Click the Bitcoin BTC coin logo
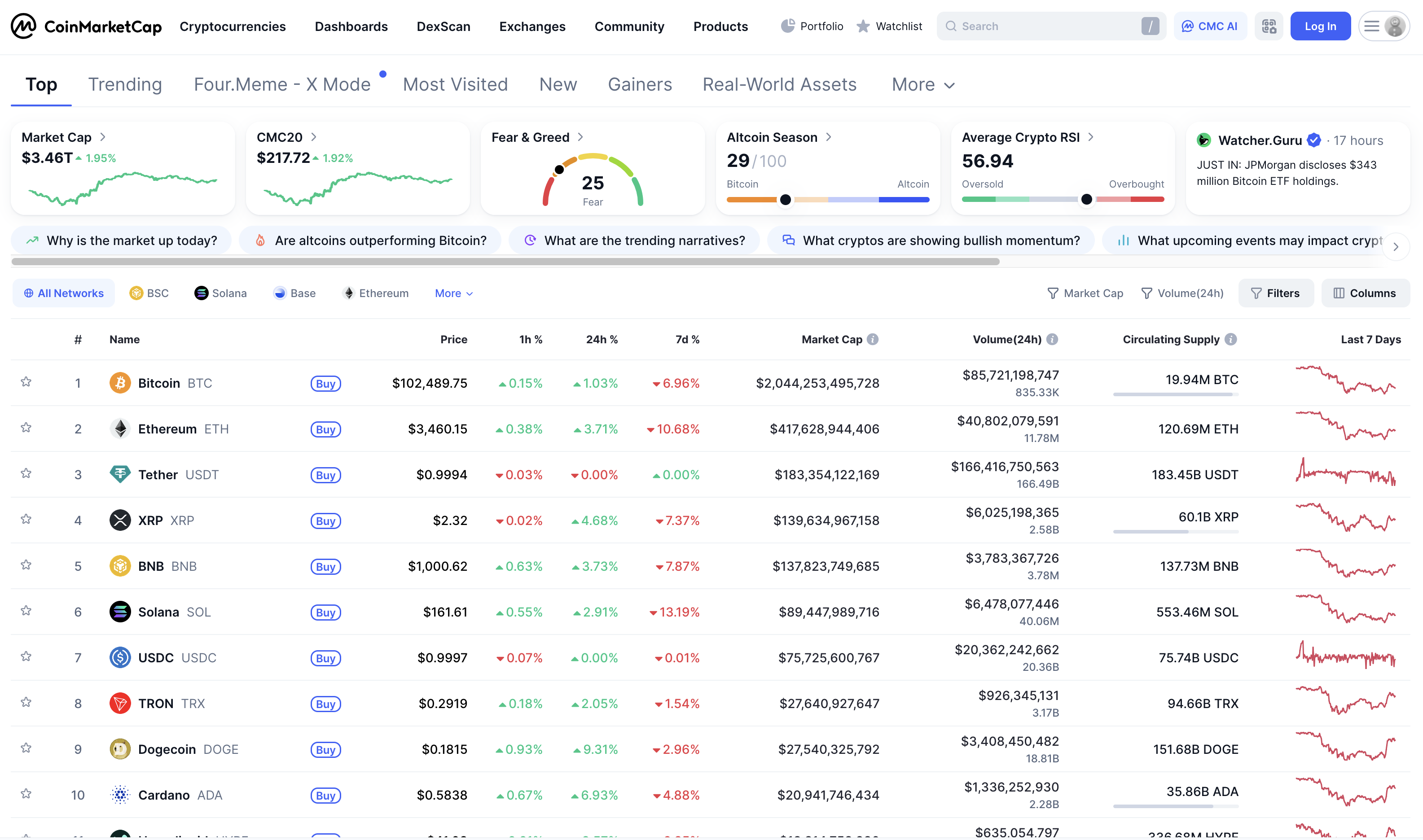 click(x=120, y=383)
